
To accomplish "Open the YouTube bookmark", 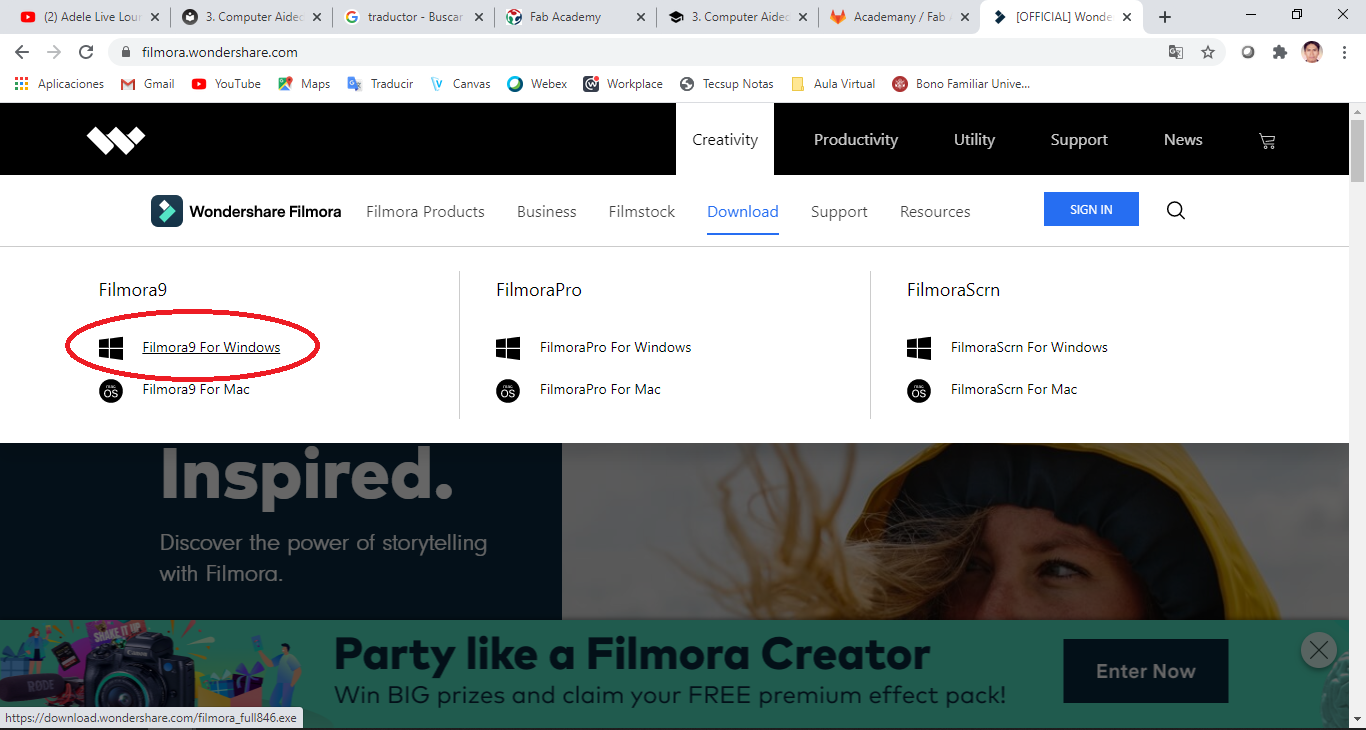I will 226,84.
